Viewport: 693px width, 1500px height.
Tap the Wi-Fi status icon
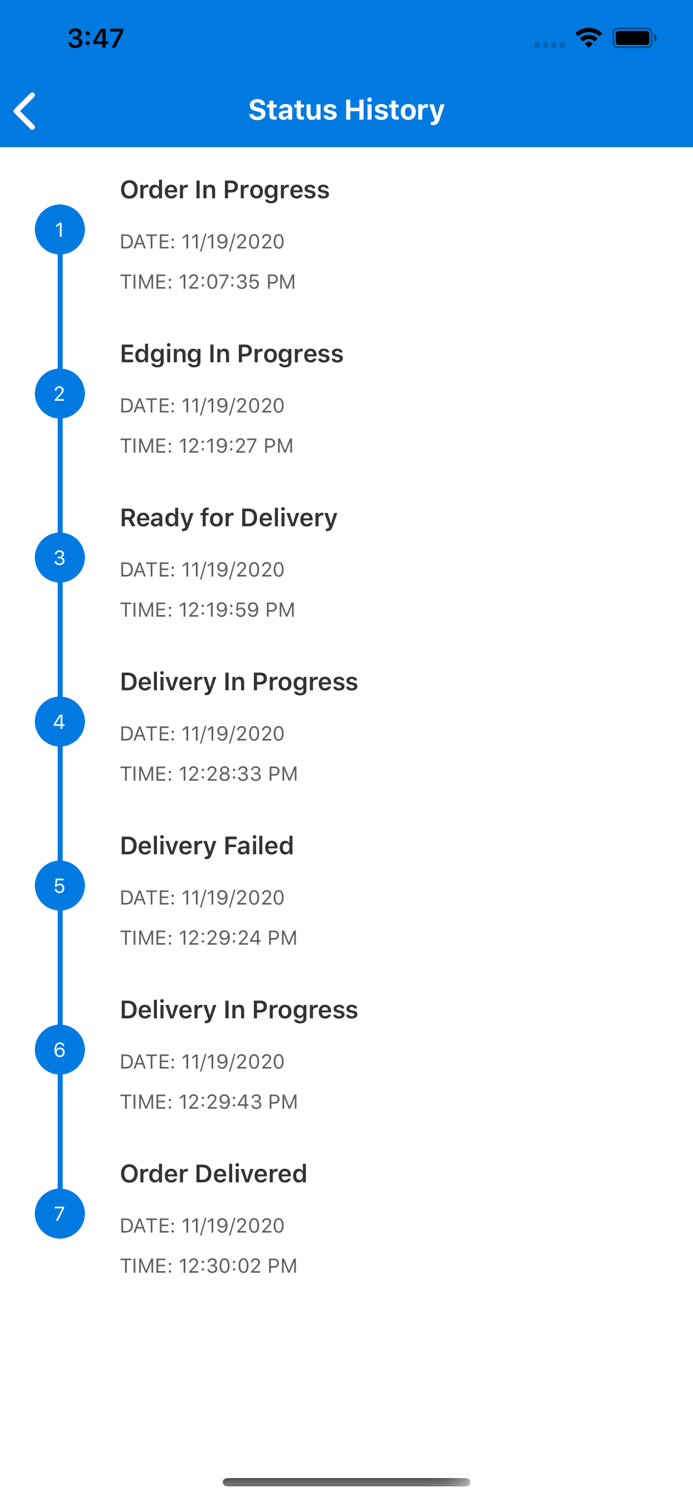click(588, 38)
